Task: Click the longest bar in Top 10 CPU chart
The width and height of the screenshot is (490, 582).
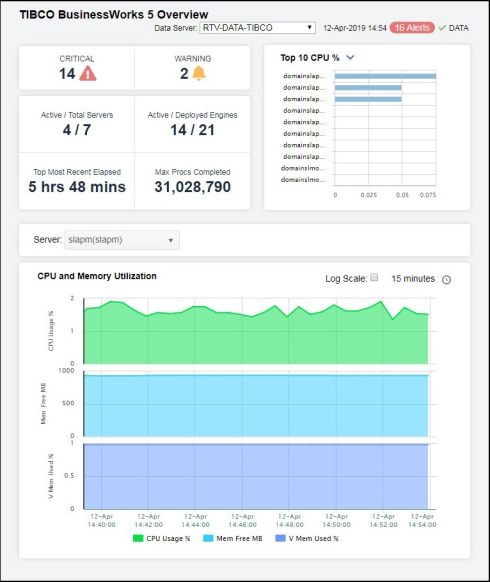Action: (385, 76)
